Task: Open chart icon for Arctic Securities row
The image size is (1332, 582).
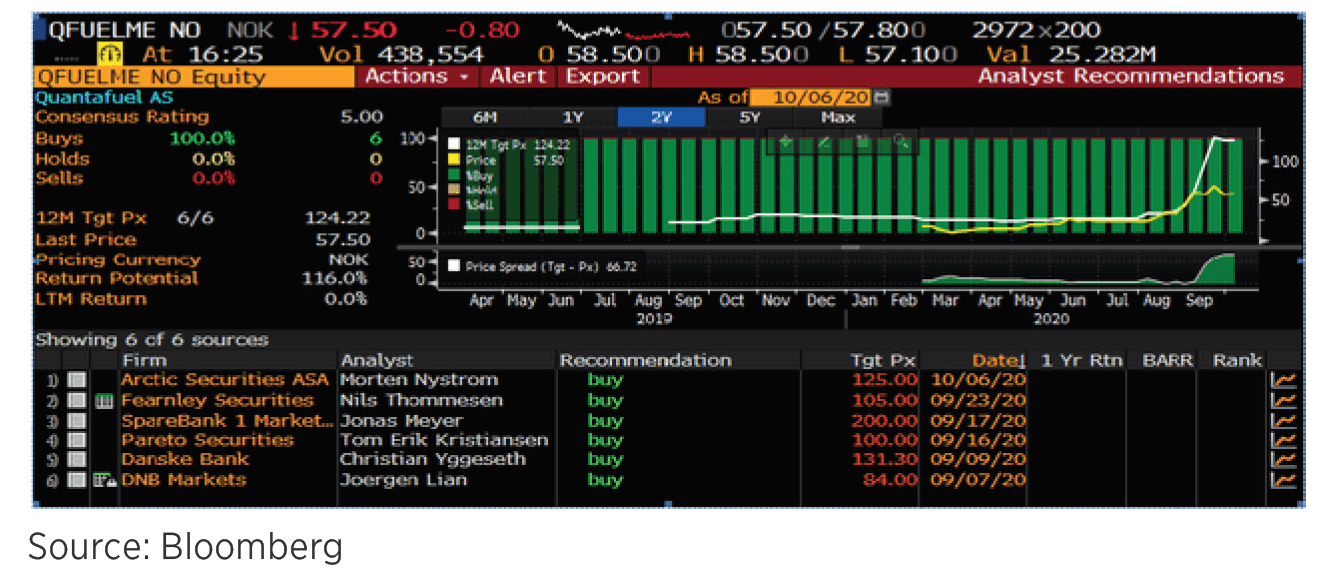Action: 1281,380
